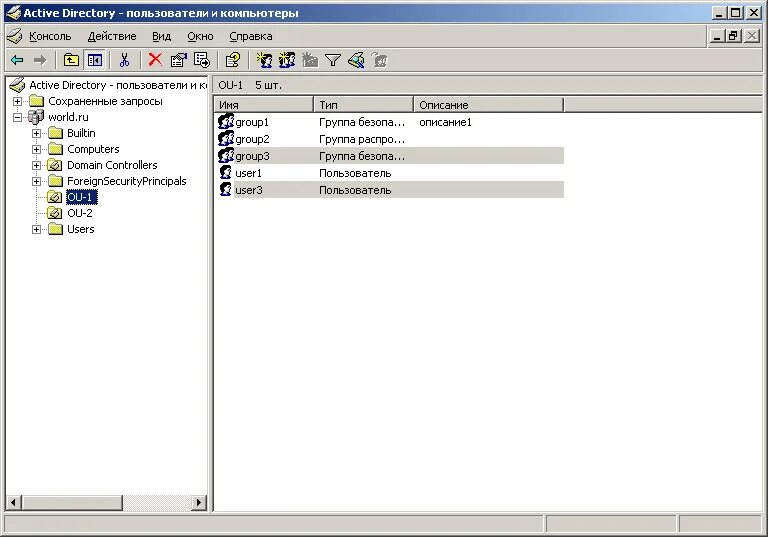Click the group3 group icon

(226, 156)
